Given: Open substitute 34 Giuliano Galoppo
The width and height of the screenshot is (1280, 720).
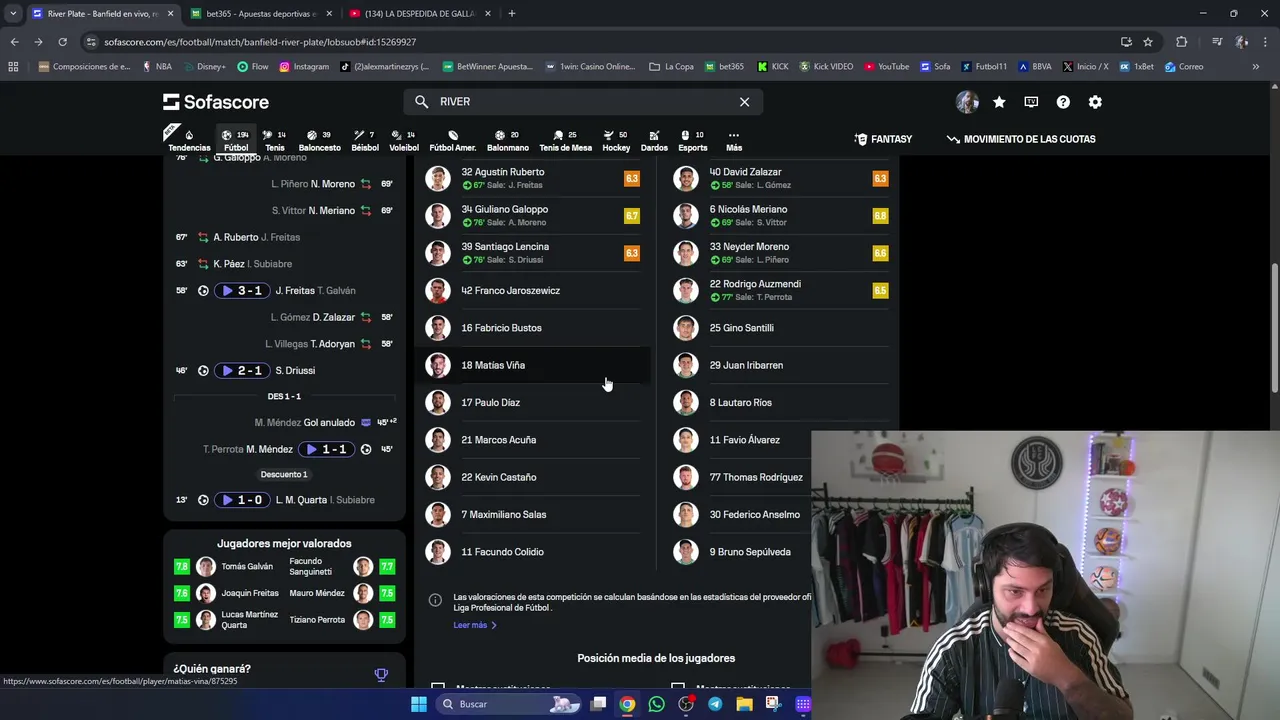Looking at the screenshot, I should tap(533, 216).
